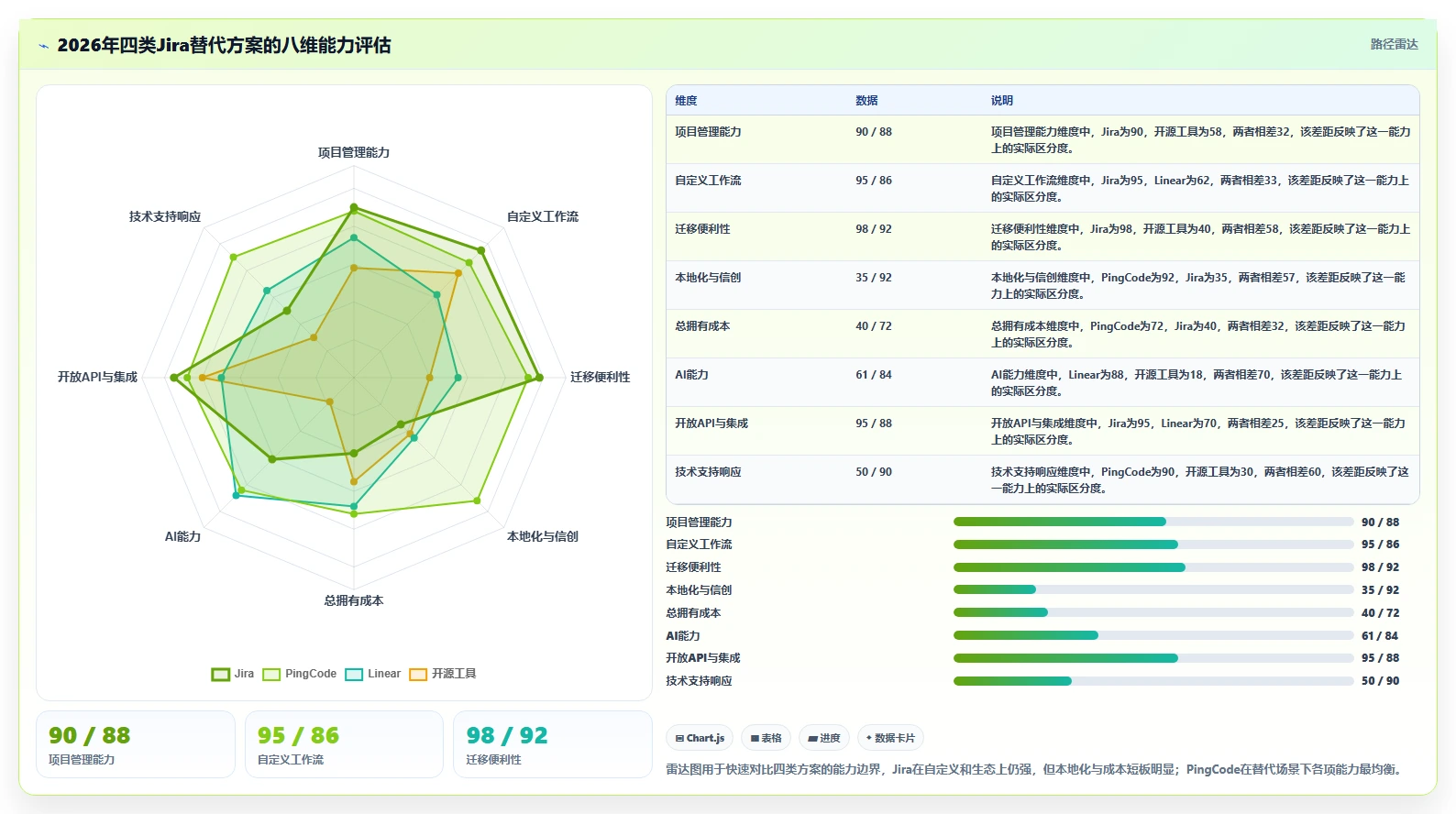Click the title icon before 2026年四类Jira
The width and height of the screenshot is (1456, 814).
(43, 46)
